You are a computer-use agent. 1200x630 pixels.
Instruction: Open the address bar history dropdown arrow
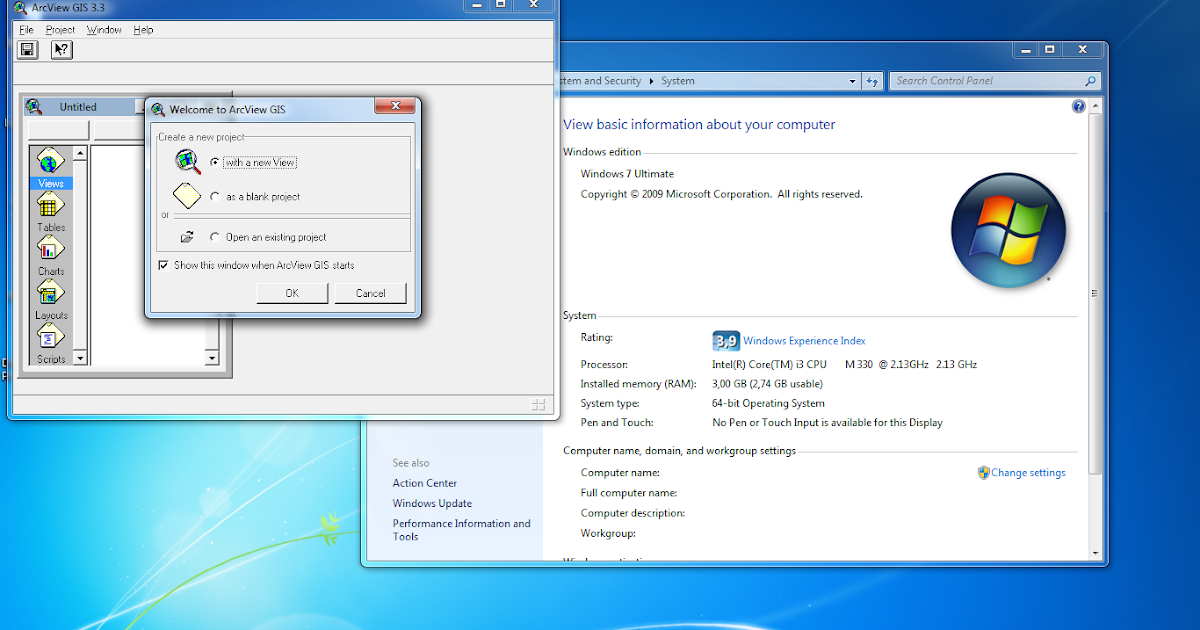tap(853, 81)
